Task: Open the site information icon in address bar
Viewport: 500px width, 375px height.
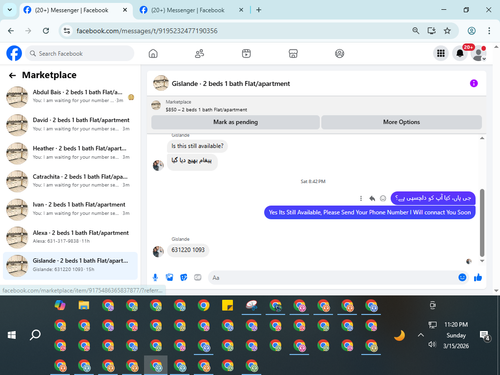Action: (x=67, y=31)
